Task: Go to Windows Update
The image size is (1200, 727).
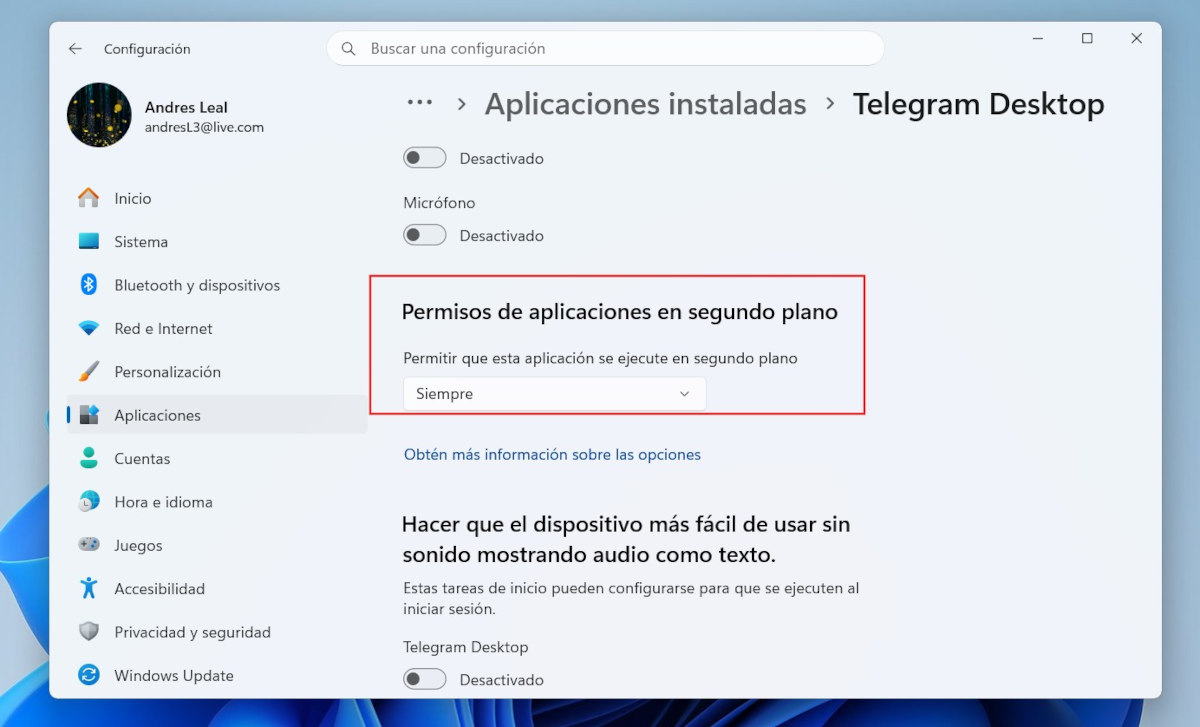Action: (172, 675)
